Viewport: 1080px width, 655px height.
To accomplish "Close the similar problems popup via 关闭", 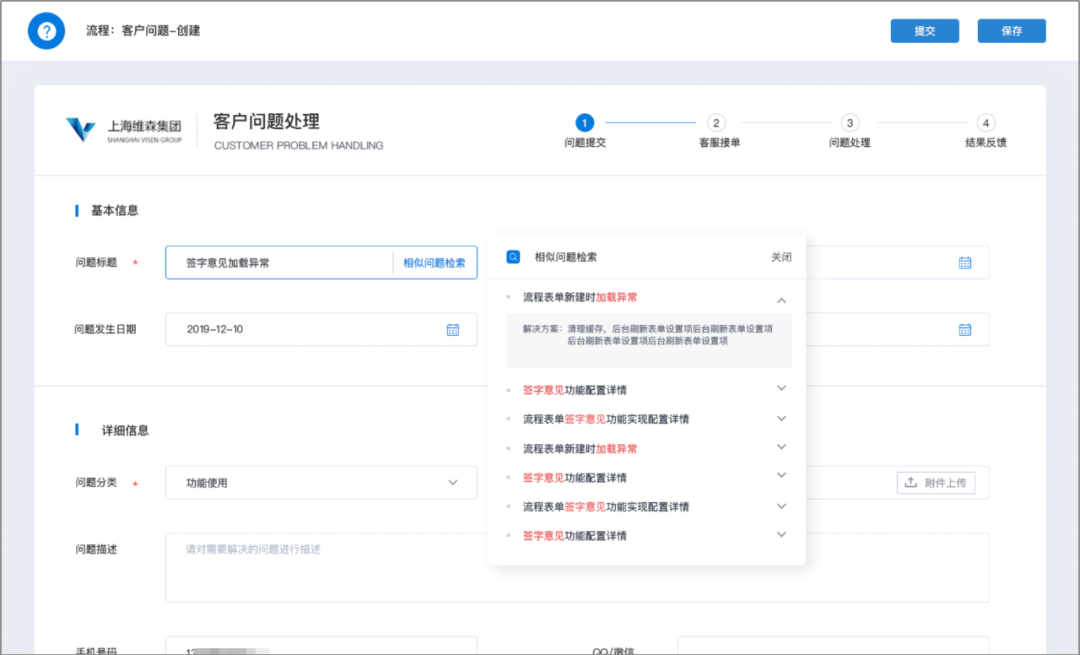I will (781, 257).
